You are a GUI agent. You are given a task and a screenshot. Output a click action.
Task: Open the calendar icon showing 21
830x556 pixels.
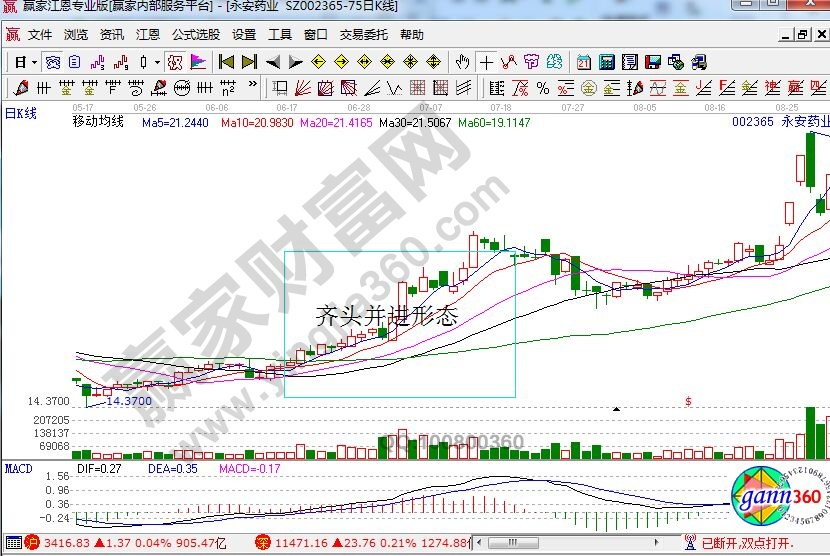tap(581, 62)
